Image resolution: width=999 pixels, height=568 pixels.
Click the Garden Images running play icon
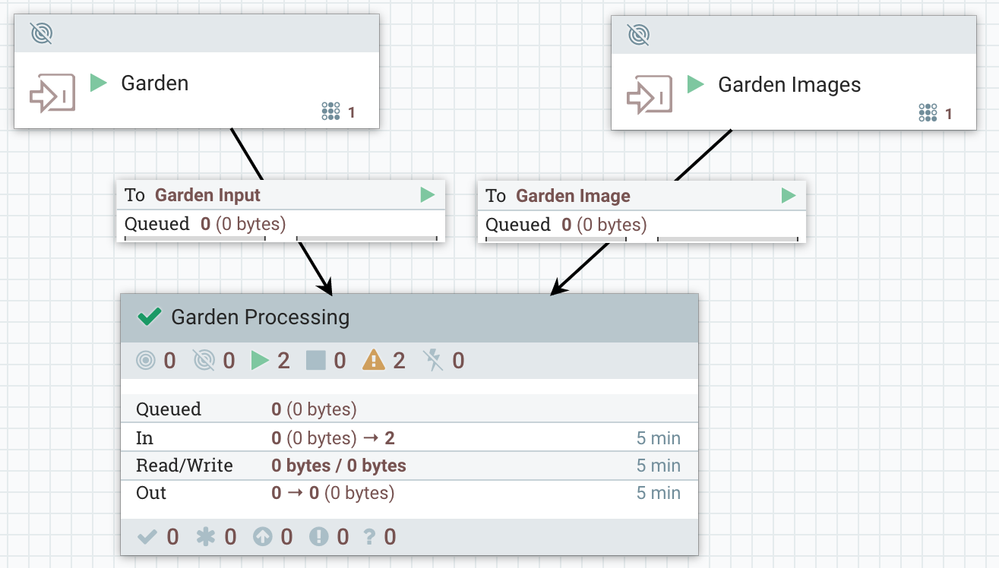[695, 84]
